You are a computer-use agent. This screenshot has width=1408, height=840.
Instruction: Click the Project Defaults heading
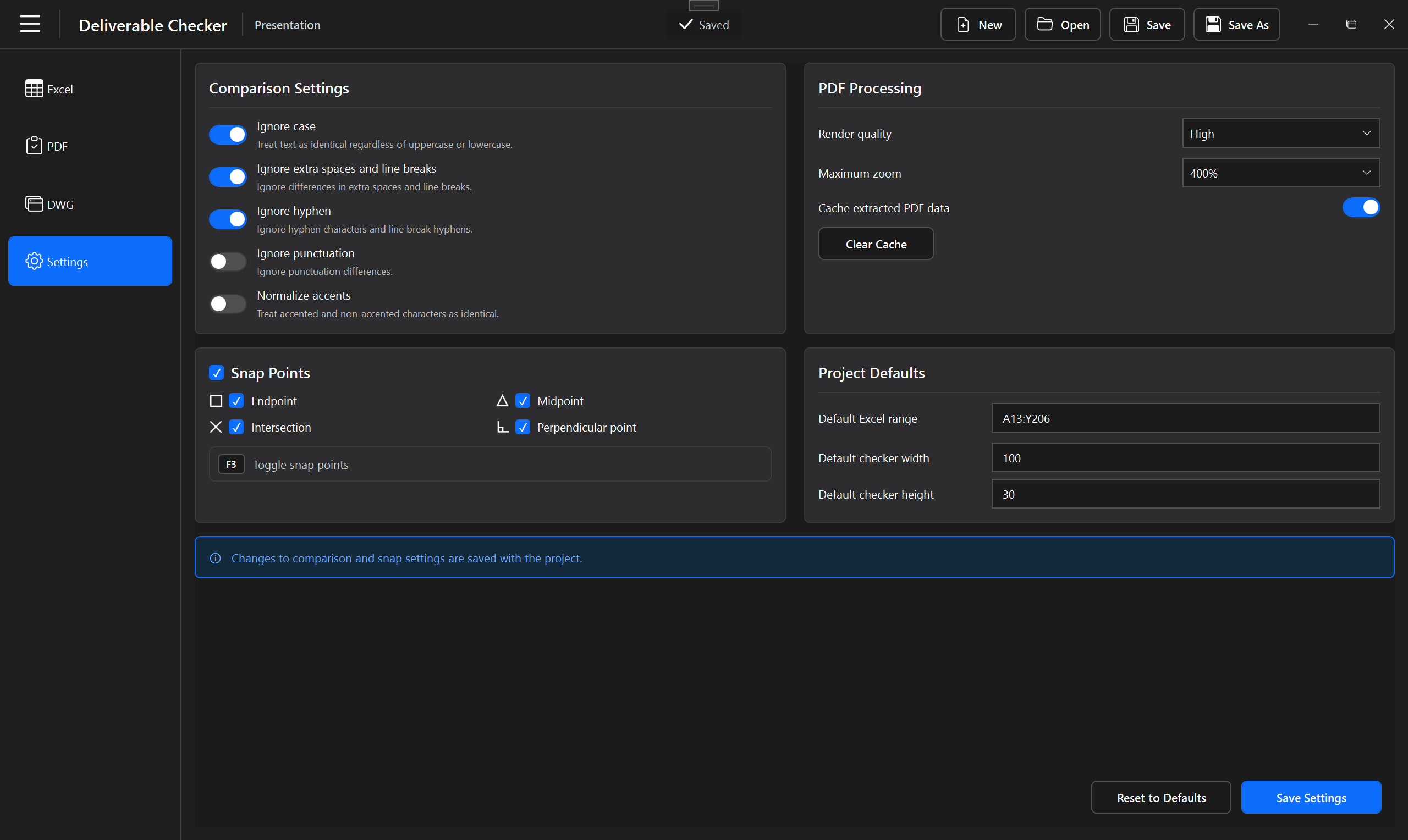[871, 373]
